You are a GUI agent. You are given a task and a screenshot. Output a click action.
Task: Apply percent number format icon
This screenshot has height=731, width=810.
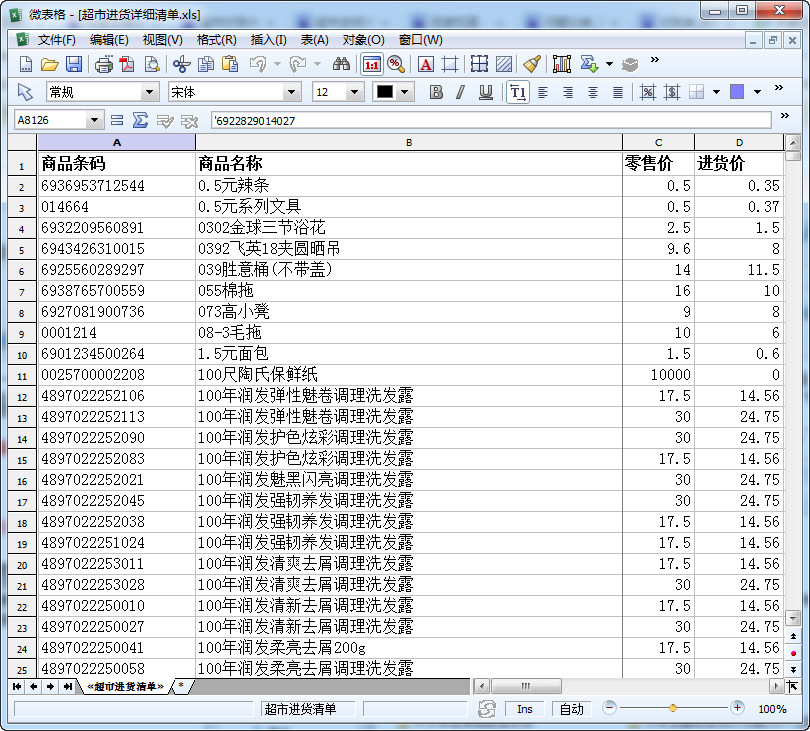[x=648, y=92]
